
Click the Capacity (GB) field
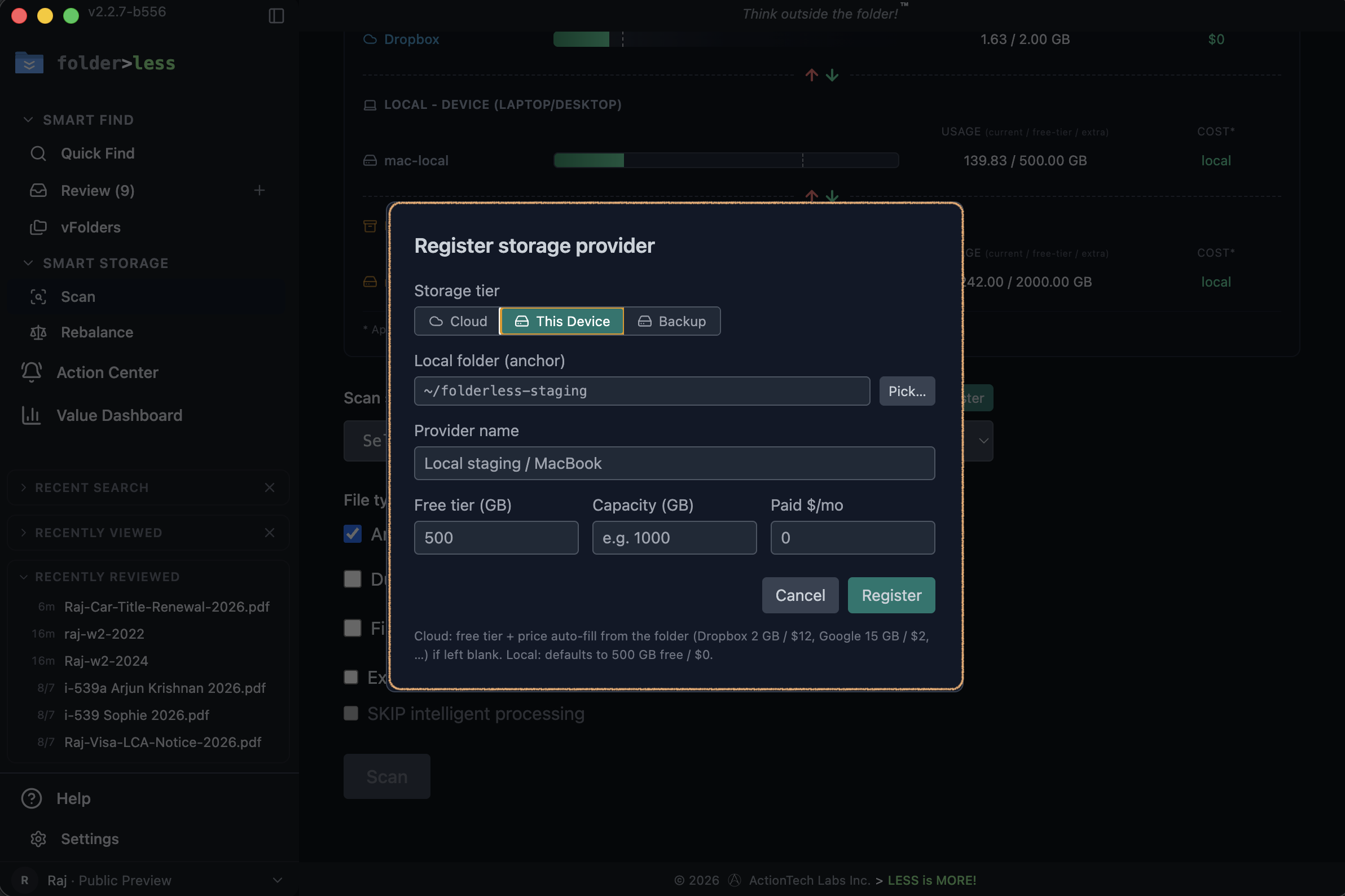pyautogui.click(x=674, y=538)
